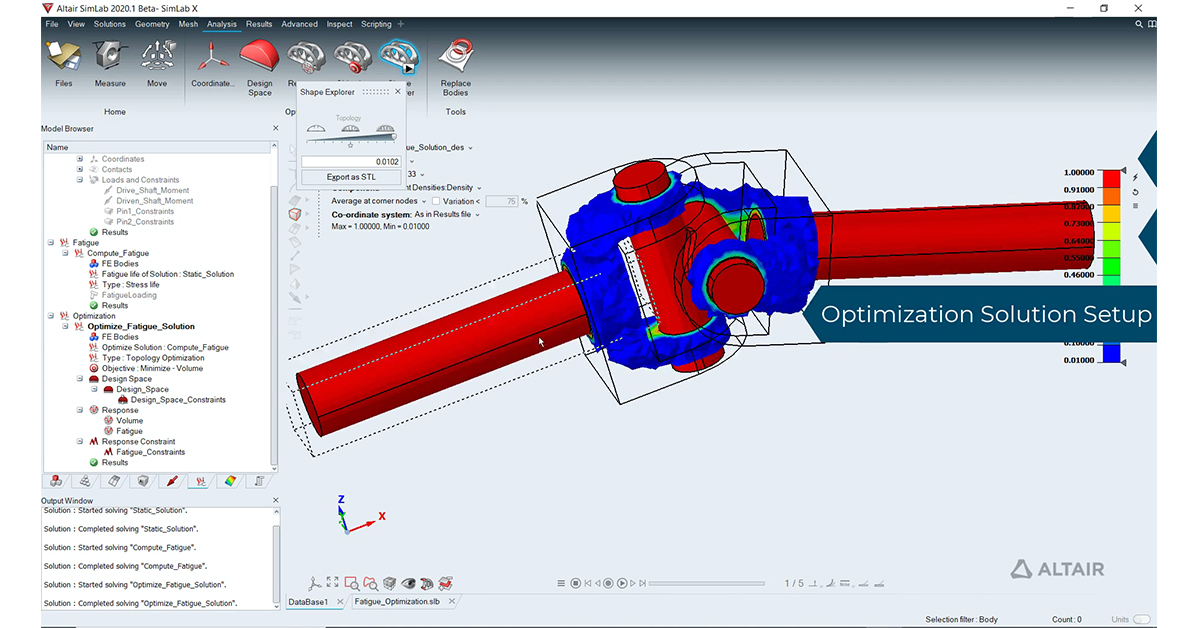
Task: Close the Shape Explorer panel
Action: tap(398, 91)
